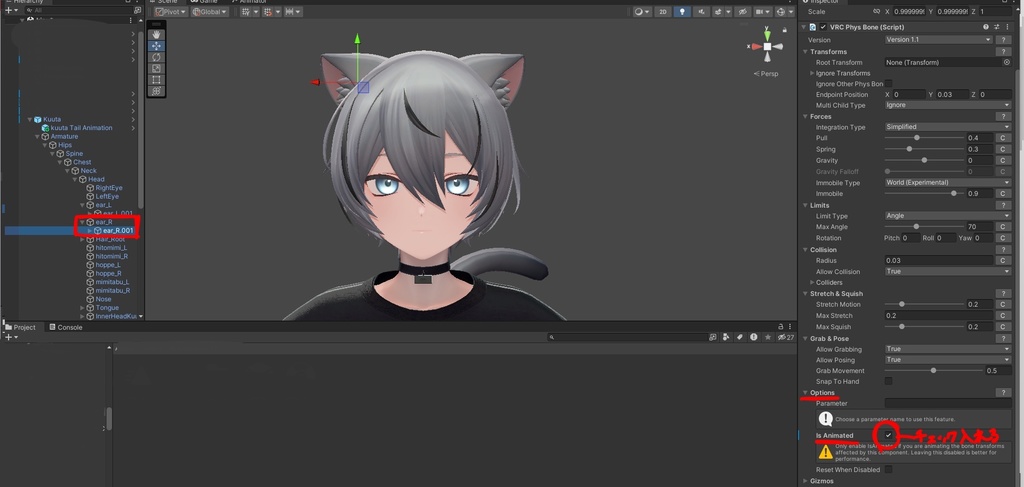1024x487 pixels.
Task: Switch to the Project tab
Action: pos(20,328)
